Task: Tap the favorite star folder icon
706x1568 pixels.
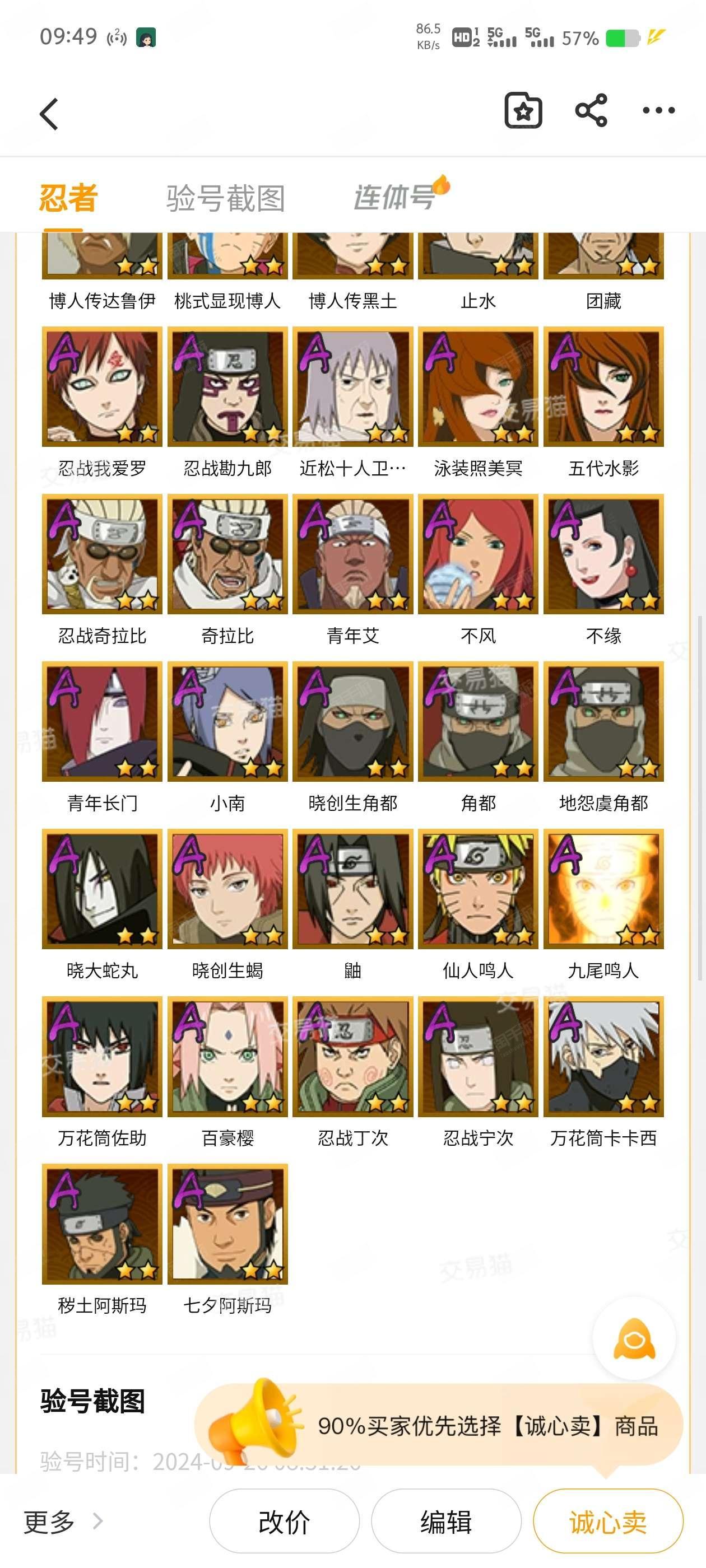Action: click(x=523, y=111)
